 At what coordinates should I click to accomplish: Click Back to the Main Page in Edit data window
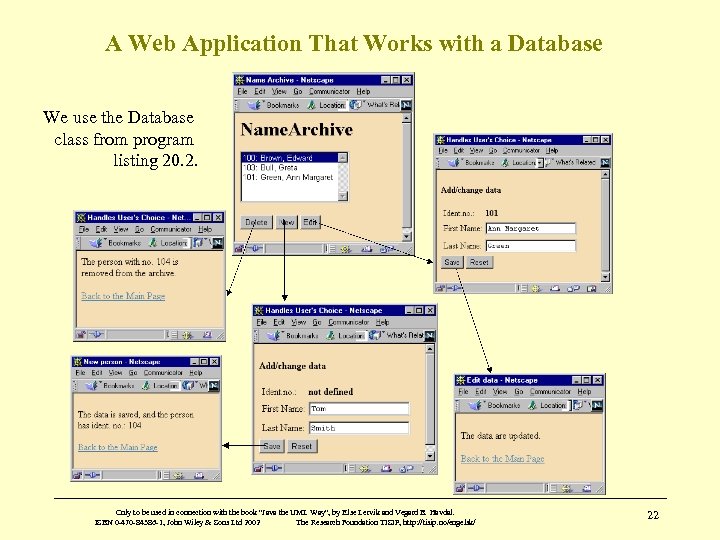[x=502, y=459]
